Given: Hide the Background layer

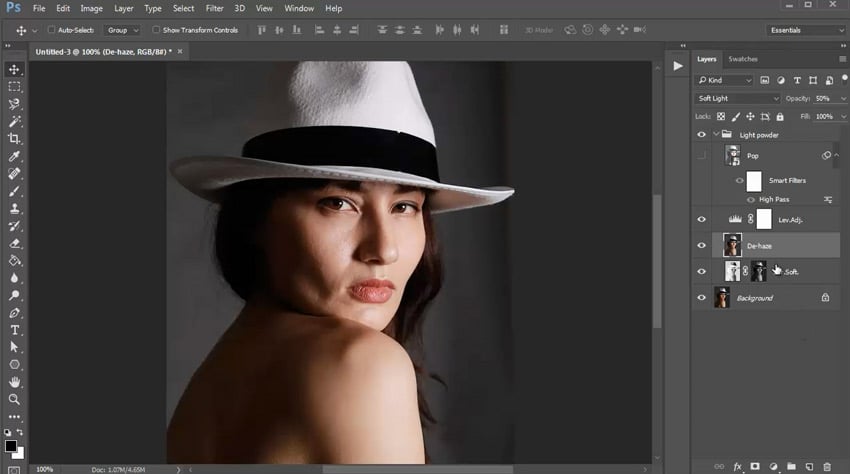Looking at the screenshot, I should tap(701, 298).
